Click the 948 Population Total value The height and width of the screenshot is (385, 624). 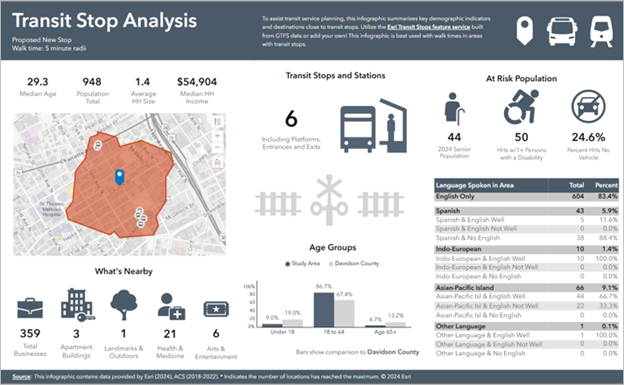pos(92,82)
